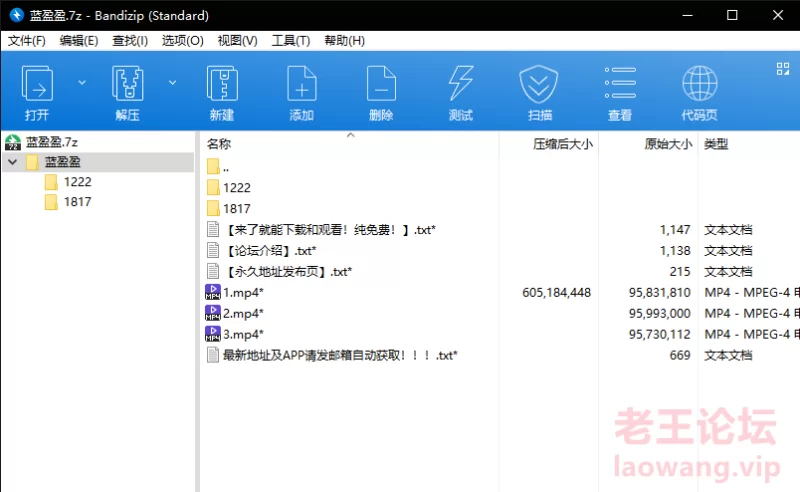Open the dropdown arrow next to 打开
800x492 pixels.
(82, 83)
